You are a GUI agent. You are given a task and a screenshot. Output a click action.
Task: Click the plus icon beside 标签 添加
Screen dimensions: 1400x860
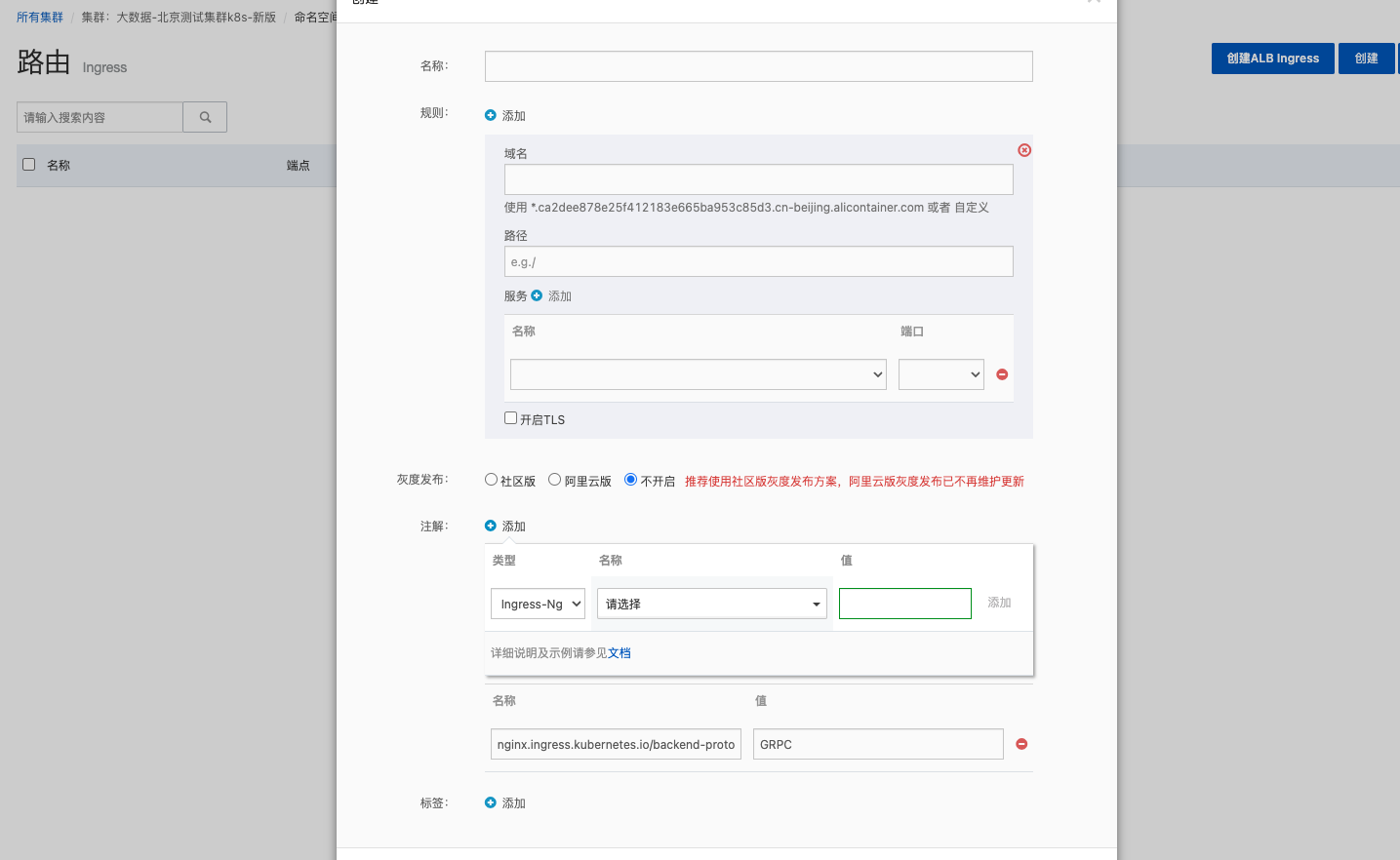pyautogui.click(x=491, y=802)
